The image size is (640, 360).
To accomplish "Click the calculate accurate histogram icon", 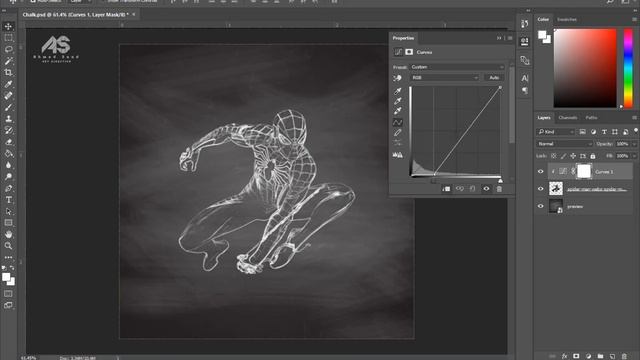I will pyautogui.click(x=398, y=155).
